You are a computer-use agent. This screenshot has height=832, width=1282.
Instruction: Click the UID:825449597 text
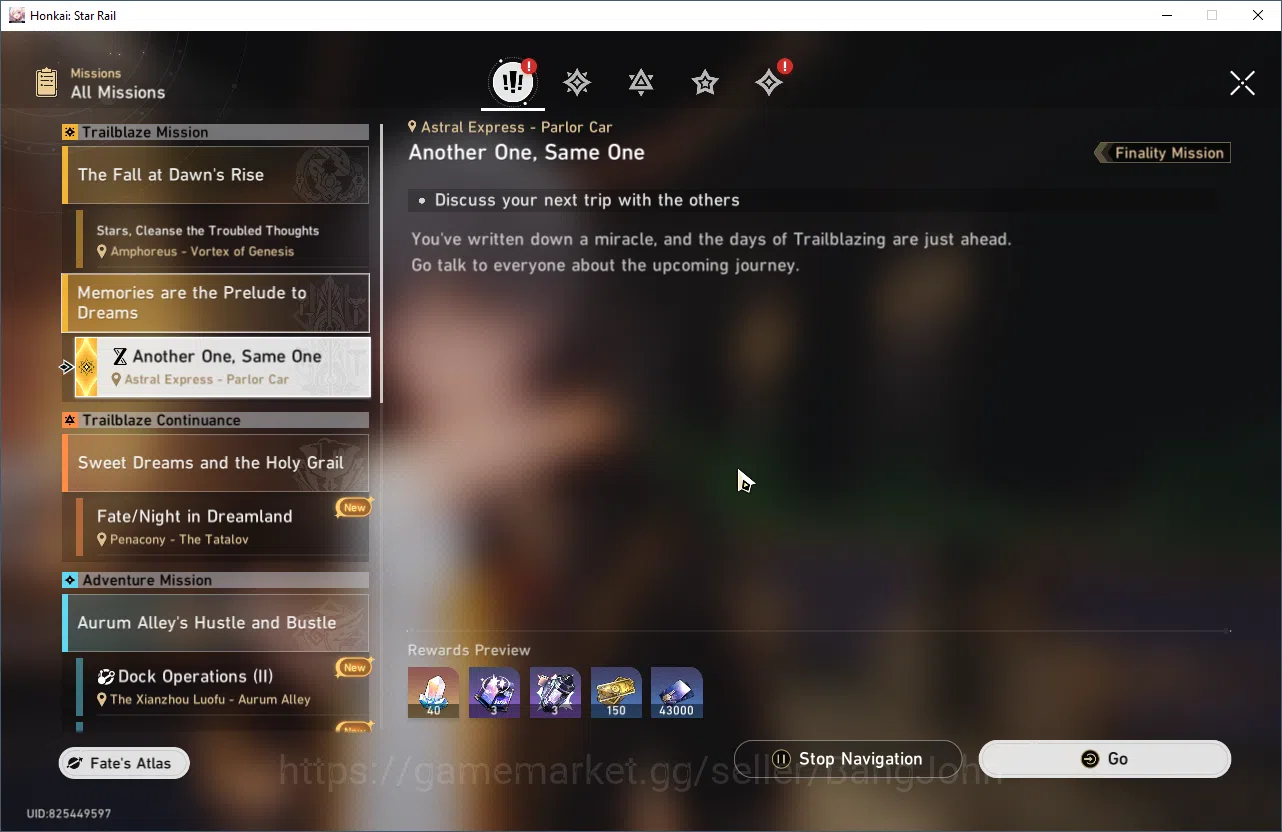(69, 814)
